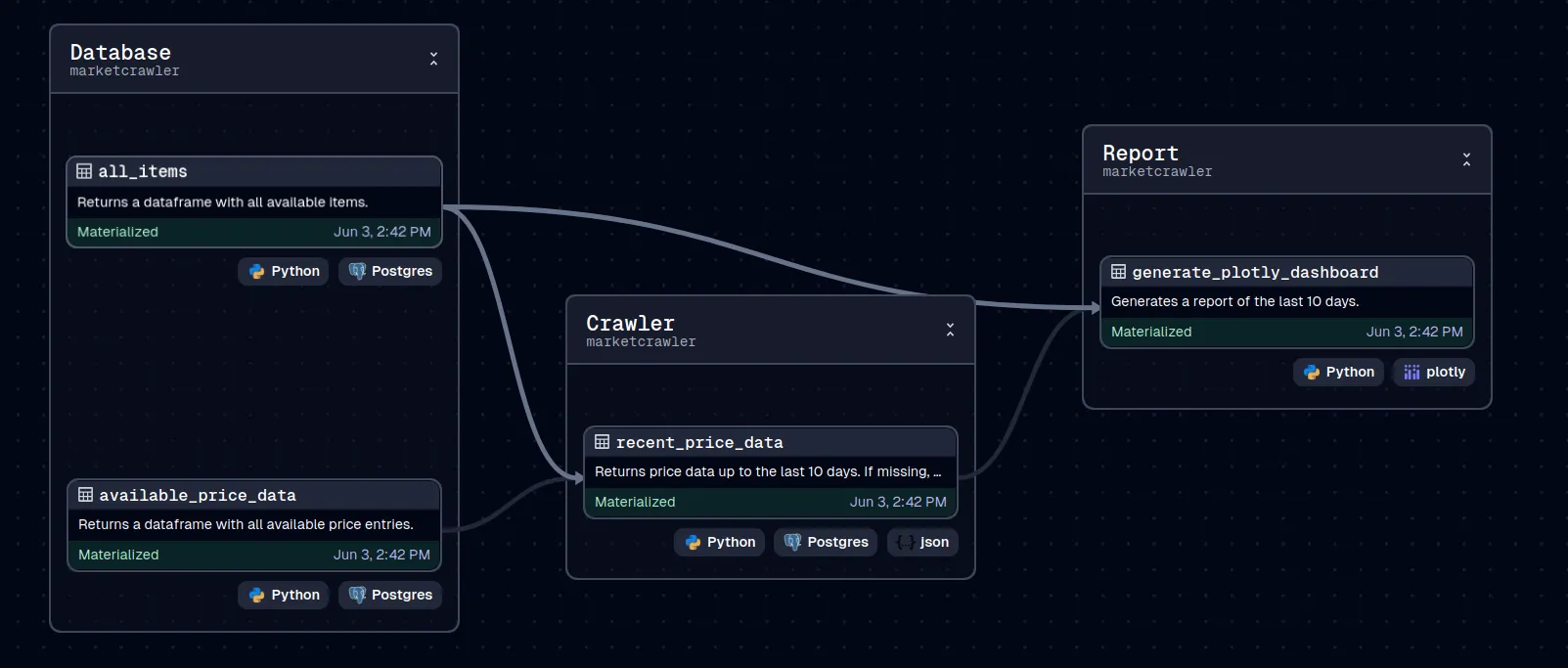Click the table icon of recent_price_data asset
This screenshot has height=668, width=1568.
[x=602, y=442]
